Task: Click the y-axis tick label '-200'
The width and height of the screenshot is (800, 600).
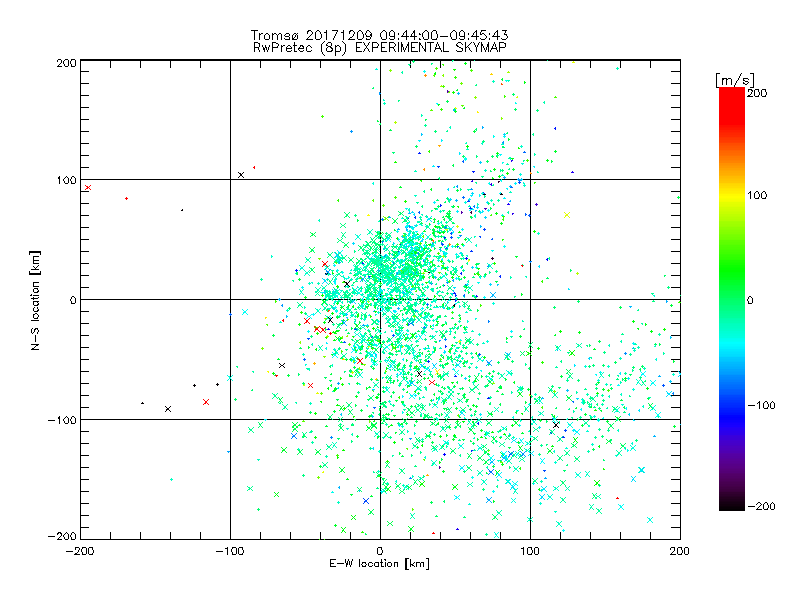Action: point(62,536)
